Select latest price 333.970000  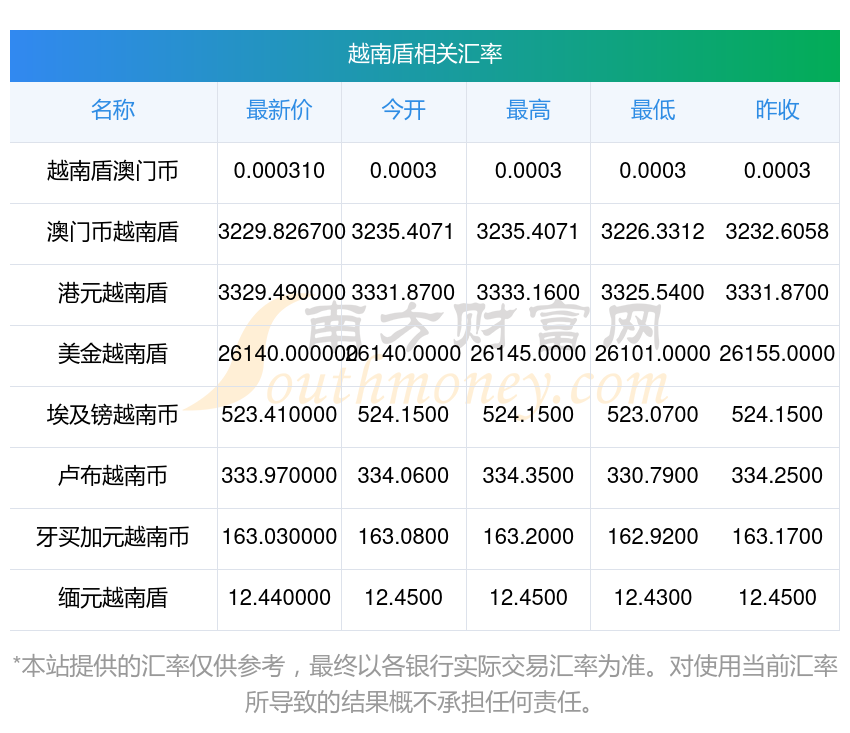pyautogui.click(x=279, y=475)
